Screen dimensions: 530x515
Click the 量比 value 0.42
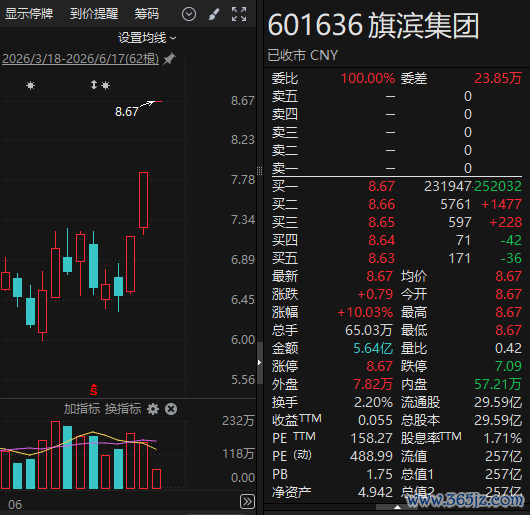[x=508, y=348]
